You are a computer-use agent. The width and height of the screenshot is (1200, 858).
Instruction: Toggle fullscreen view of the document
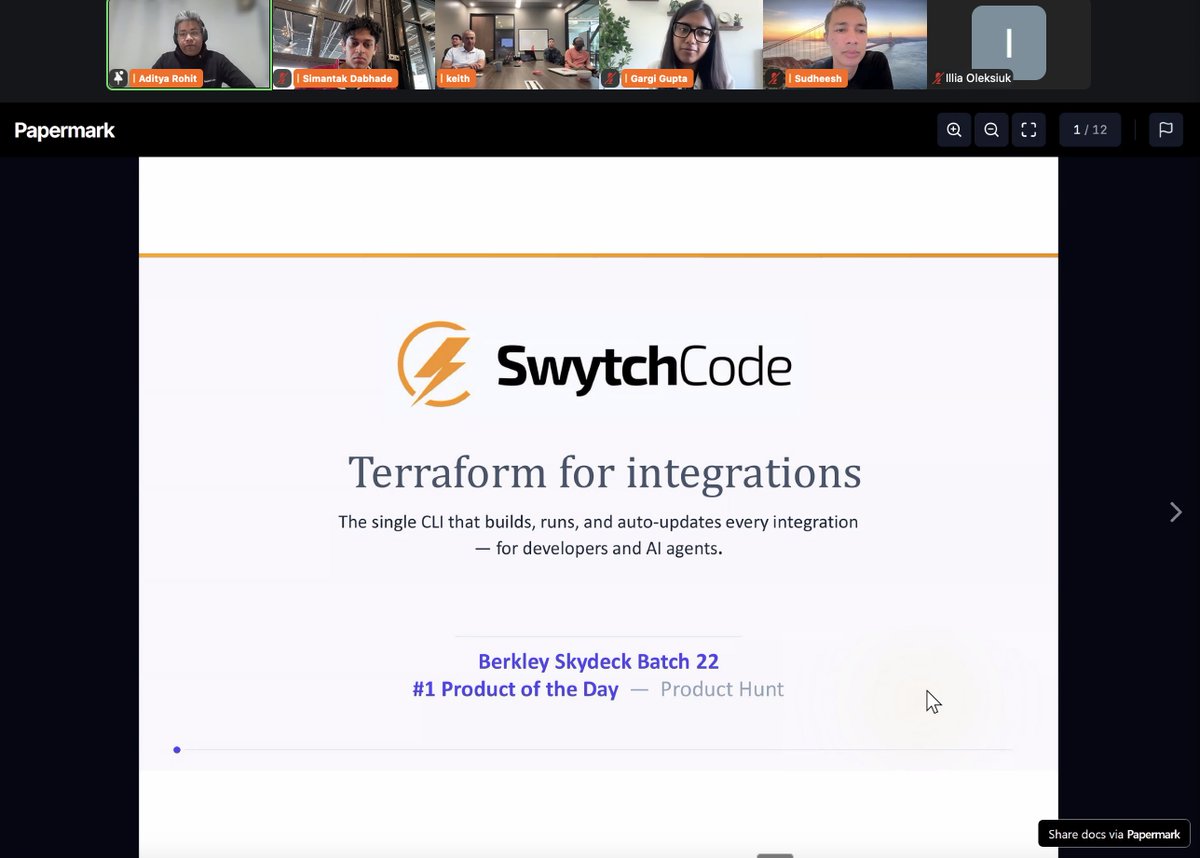click(x=1028, y=130)
